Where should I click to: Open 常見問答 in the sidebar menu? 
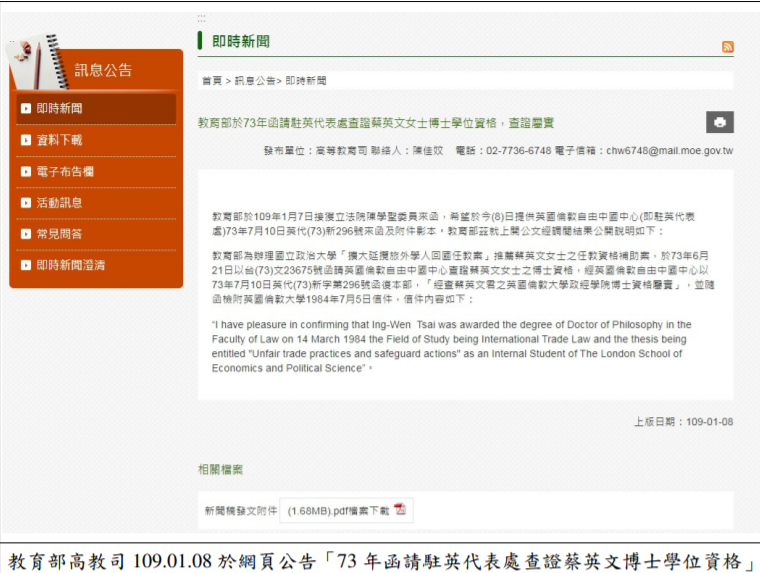tap(60, 234)
